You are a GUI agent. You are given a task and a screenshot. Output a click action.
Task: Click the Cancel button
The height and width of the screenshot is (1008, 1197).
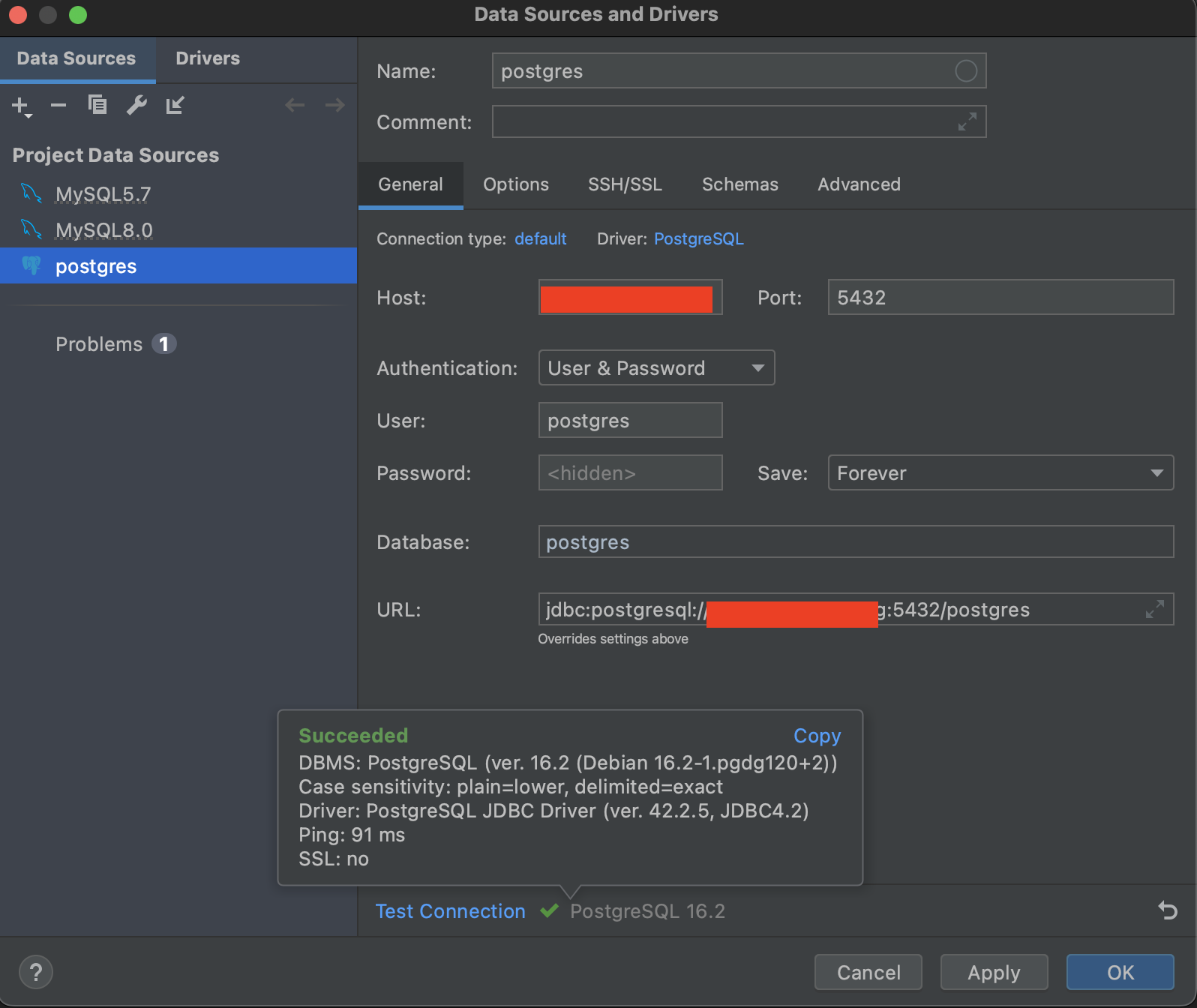pyautogui.click(x=868, y=972)
